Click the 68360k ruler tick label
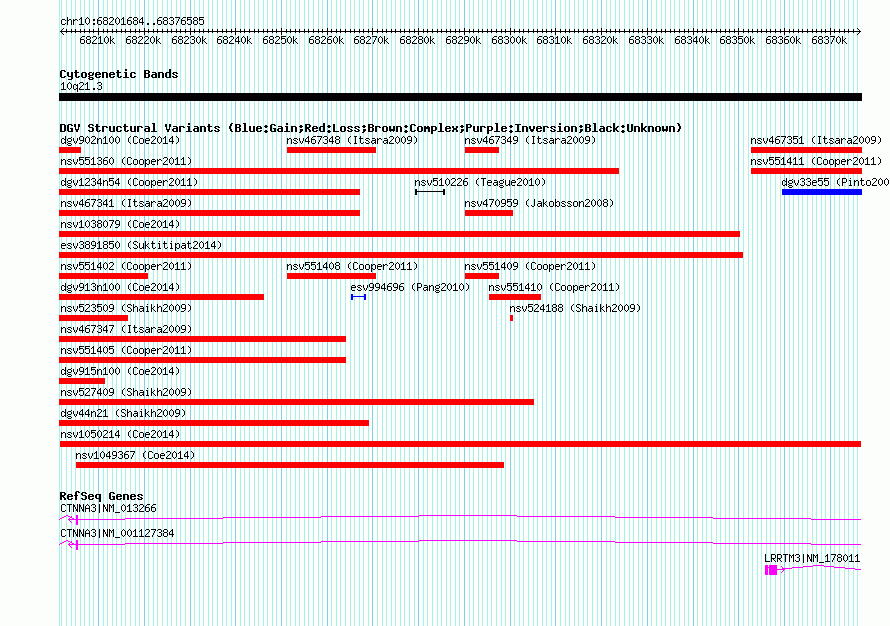 point(783,41)
